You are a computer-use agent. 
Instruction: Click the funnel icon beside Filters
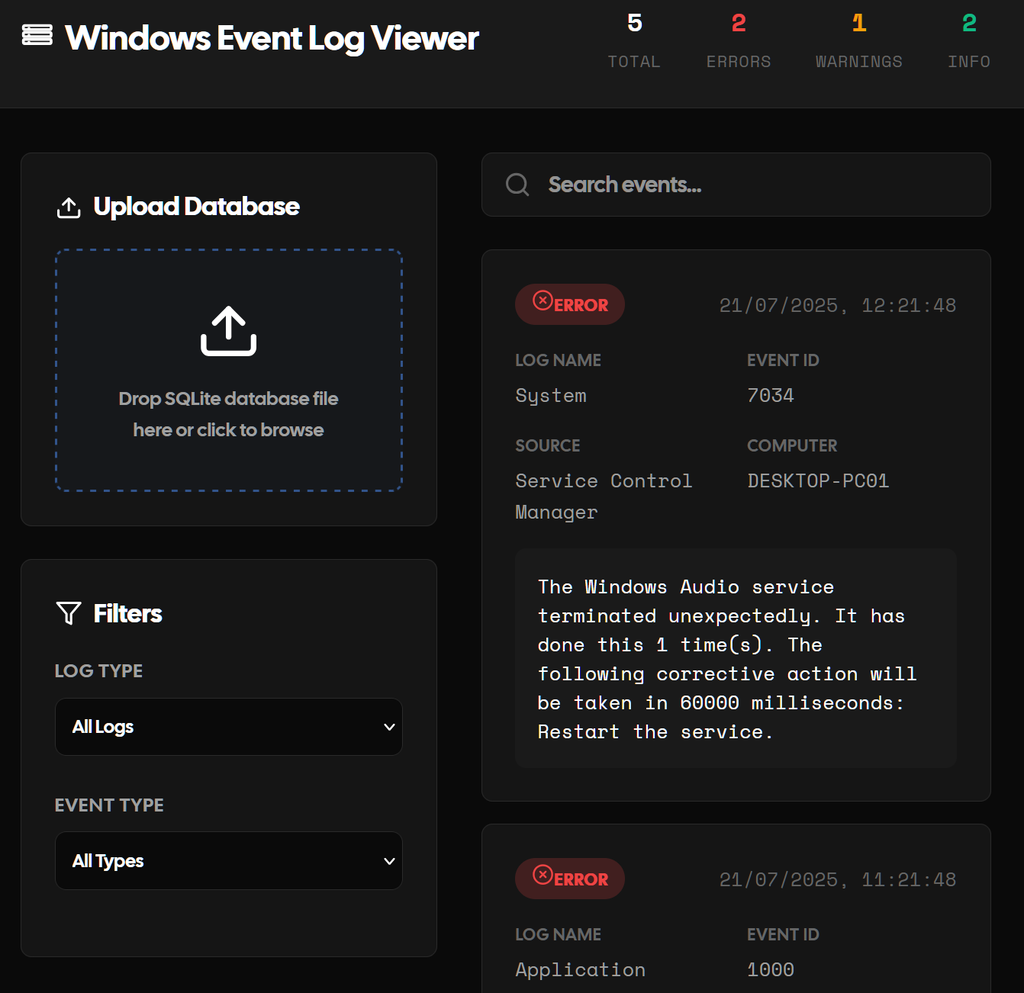pos(69,613)
